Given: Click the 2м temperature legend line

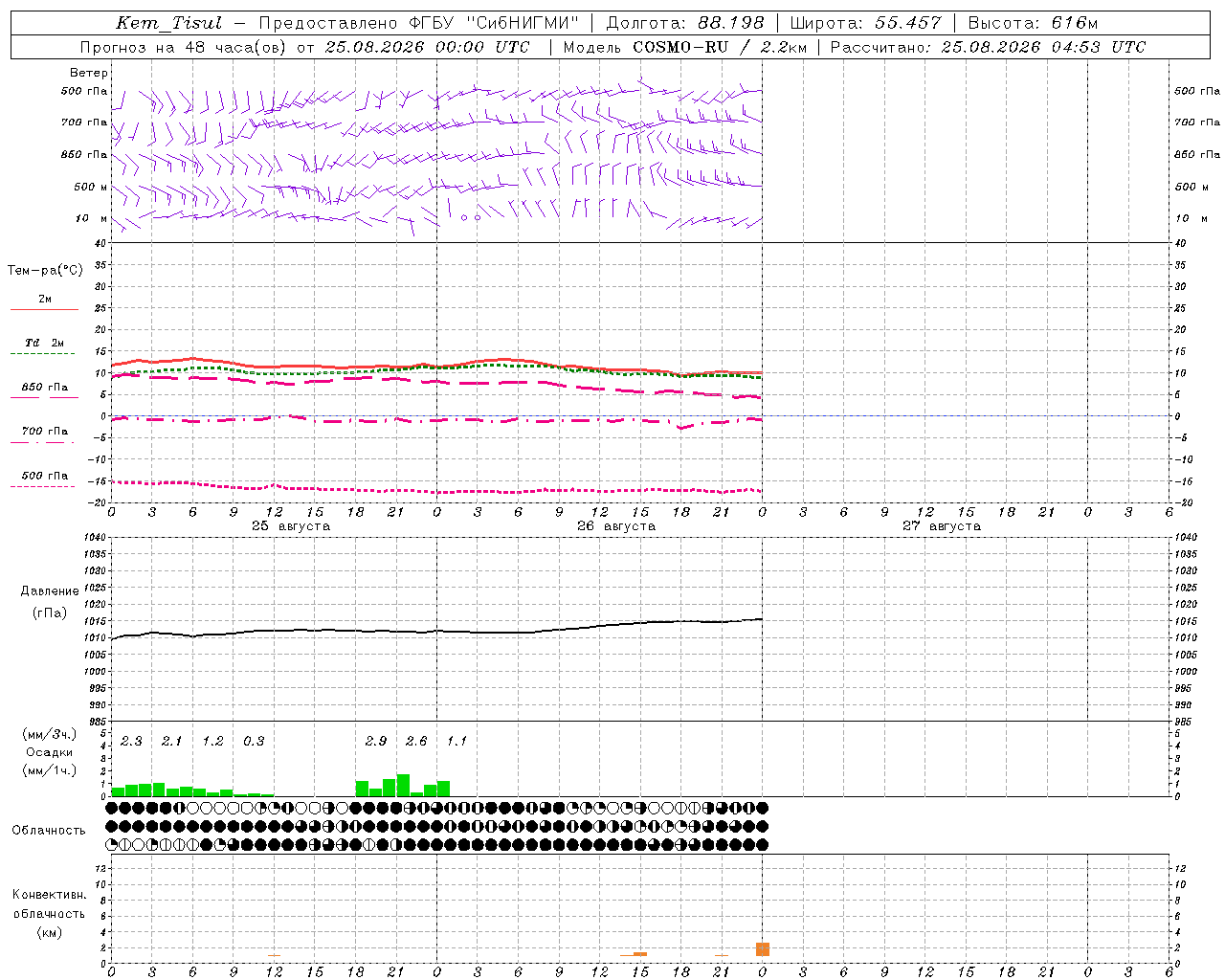Looking at the screenshot, I should (x=44, y=309).
